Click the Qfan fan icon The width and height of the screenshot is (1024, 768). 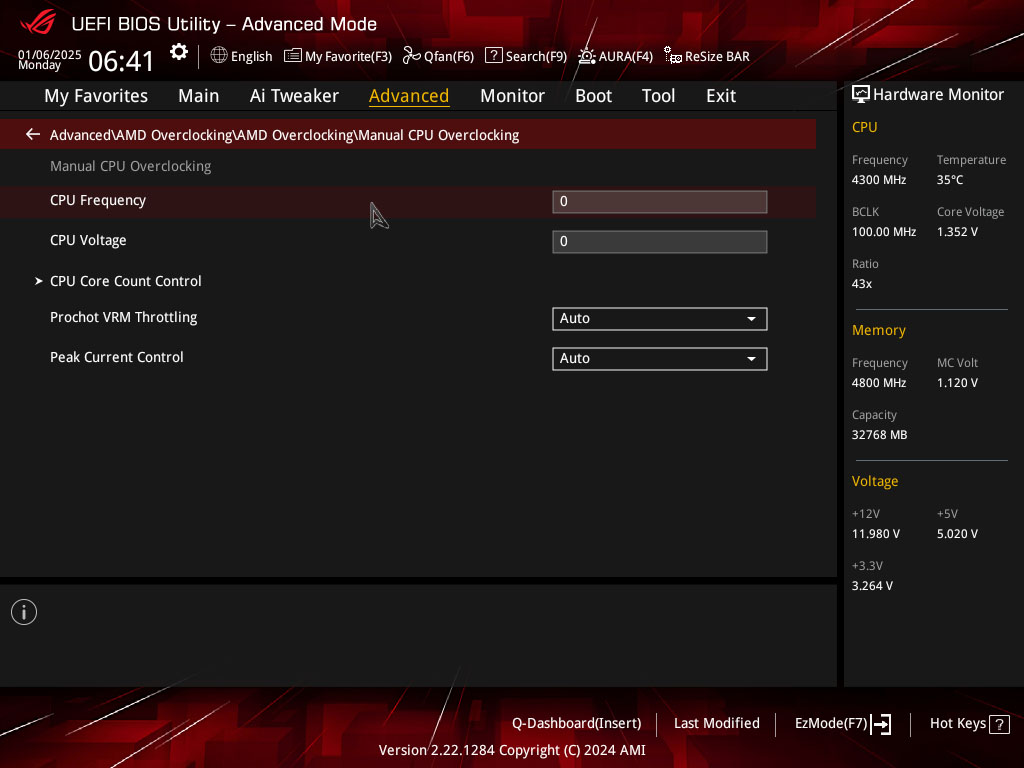point(411,56)
